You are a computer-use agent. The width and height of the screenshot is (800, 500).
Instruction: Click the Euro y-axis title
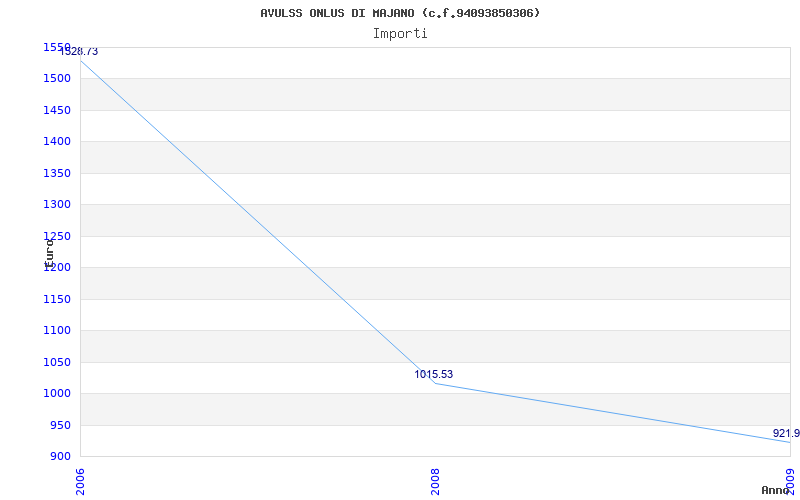[49, 254]
